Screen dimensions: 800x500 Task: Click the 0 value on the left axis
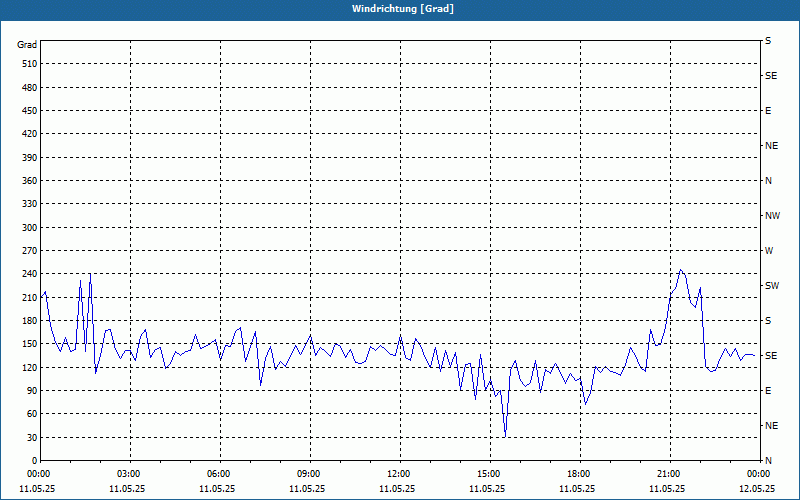(34, 461)
